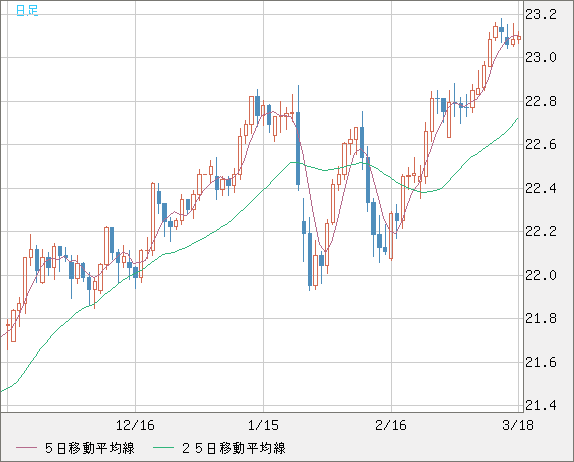574x462 pixels.
Task: Click the 22.8 price axis label
Action: click(541, 101)
